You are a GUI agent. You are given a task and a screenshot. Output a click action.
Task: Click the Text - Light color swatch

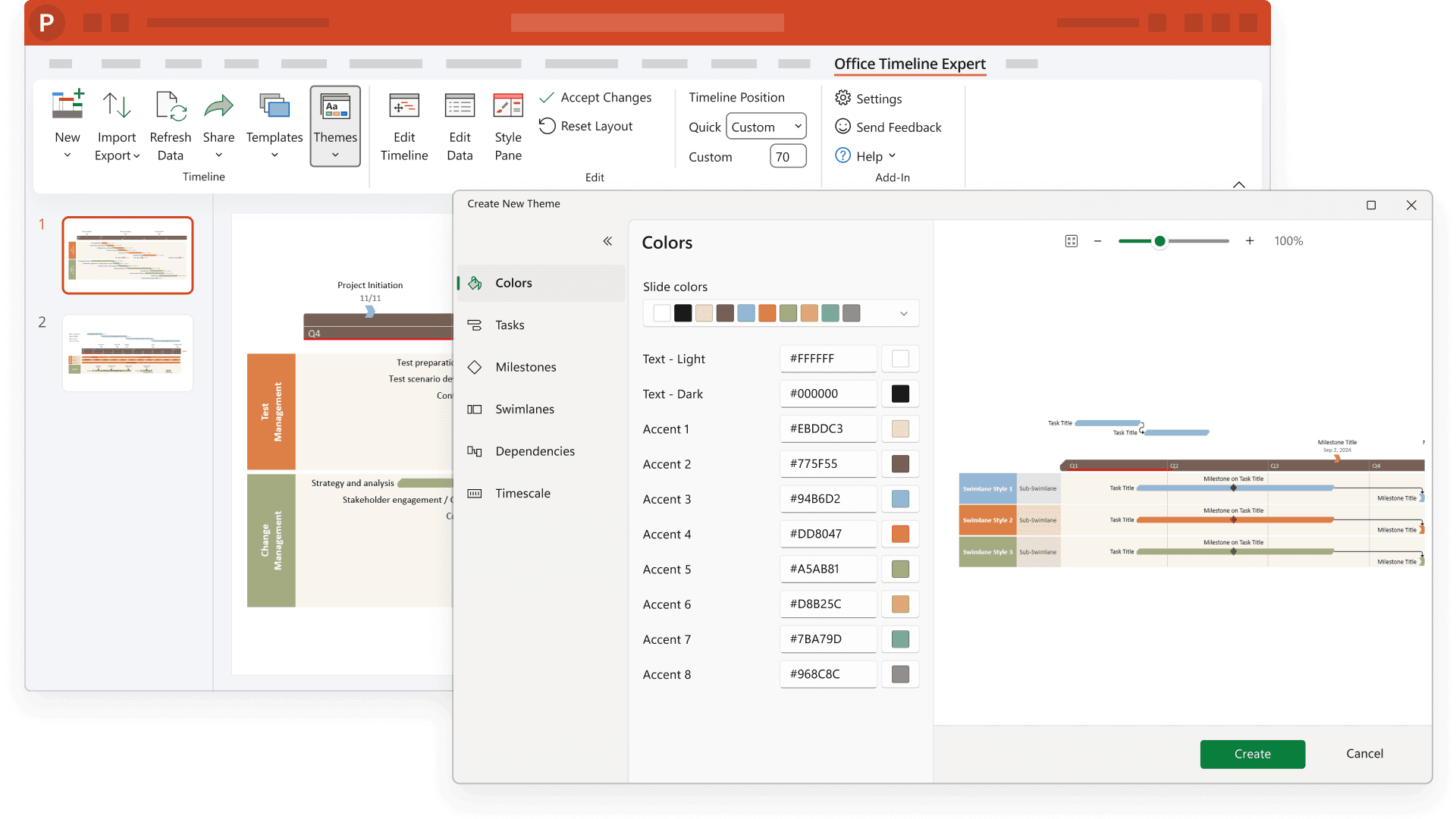coord(900,359)
